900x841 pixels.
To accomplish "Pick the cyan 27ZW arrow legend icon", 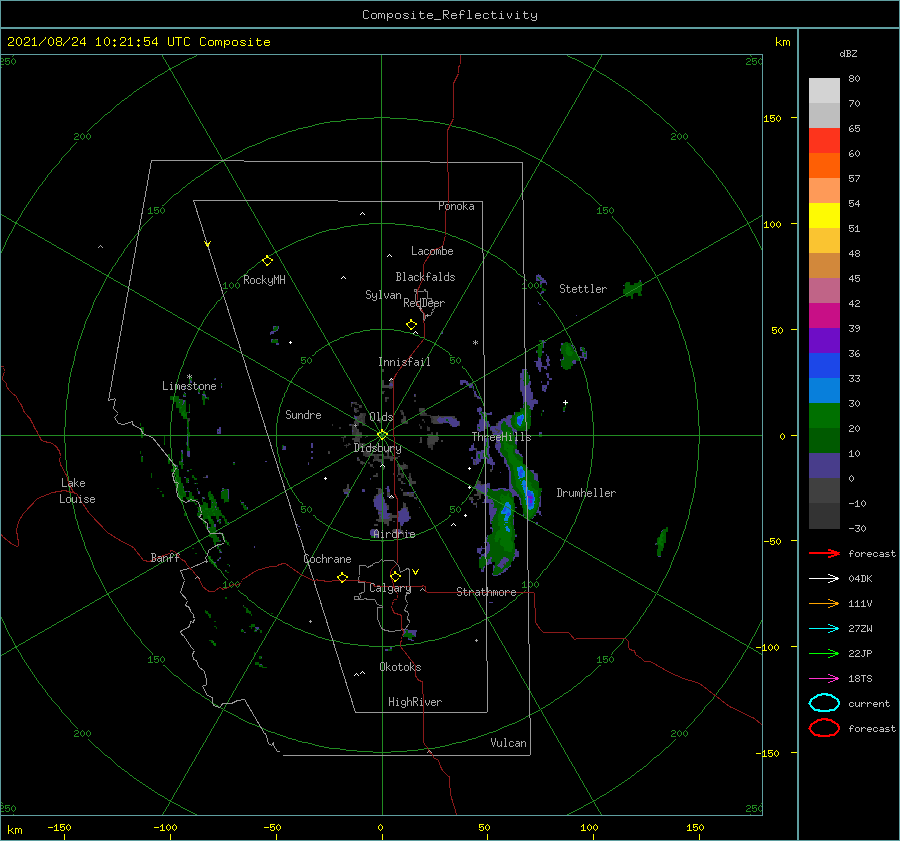I will 824,629.
